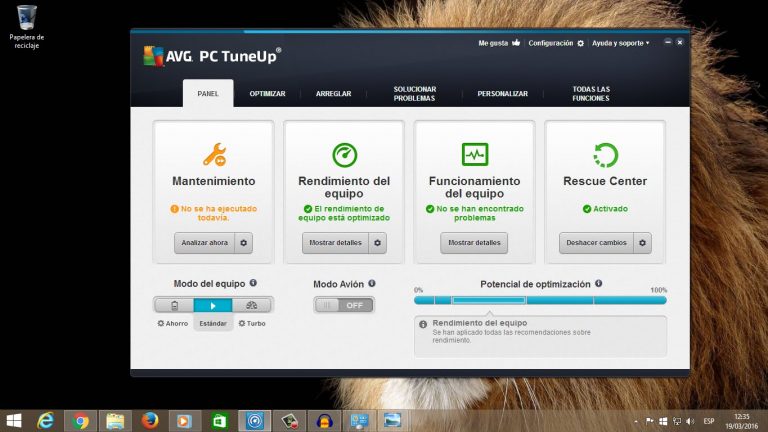Toggle the Modo Avión OFF switch
The height and width of the screenshot is (432, 768).
(x=344, y=305)
